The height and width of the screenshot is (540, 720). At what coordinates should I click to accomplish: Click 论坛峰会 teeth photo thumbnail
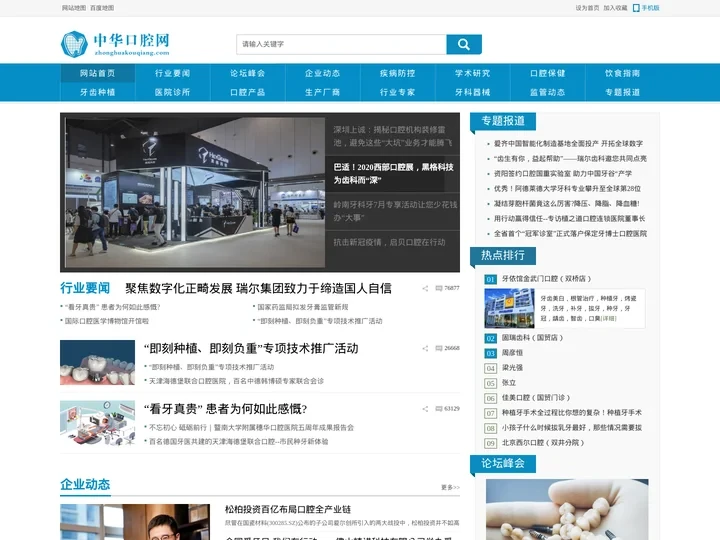coord(567,510)
